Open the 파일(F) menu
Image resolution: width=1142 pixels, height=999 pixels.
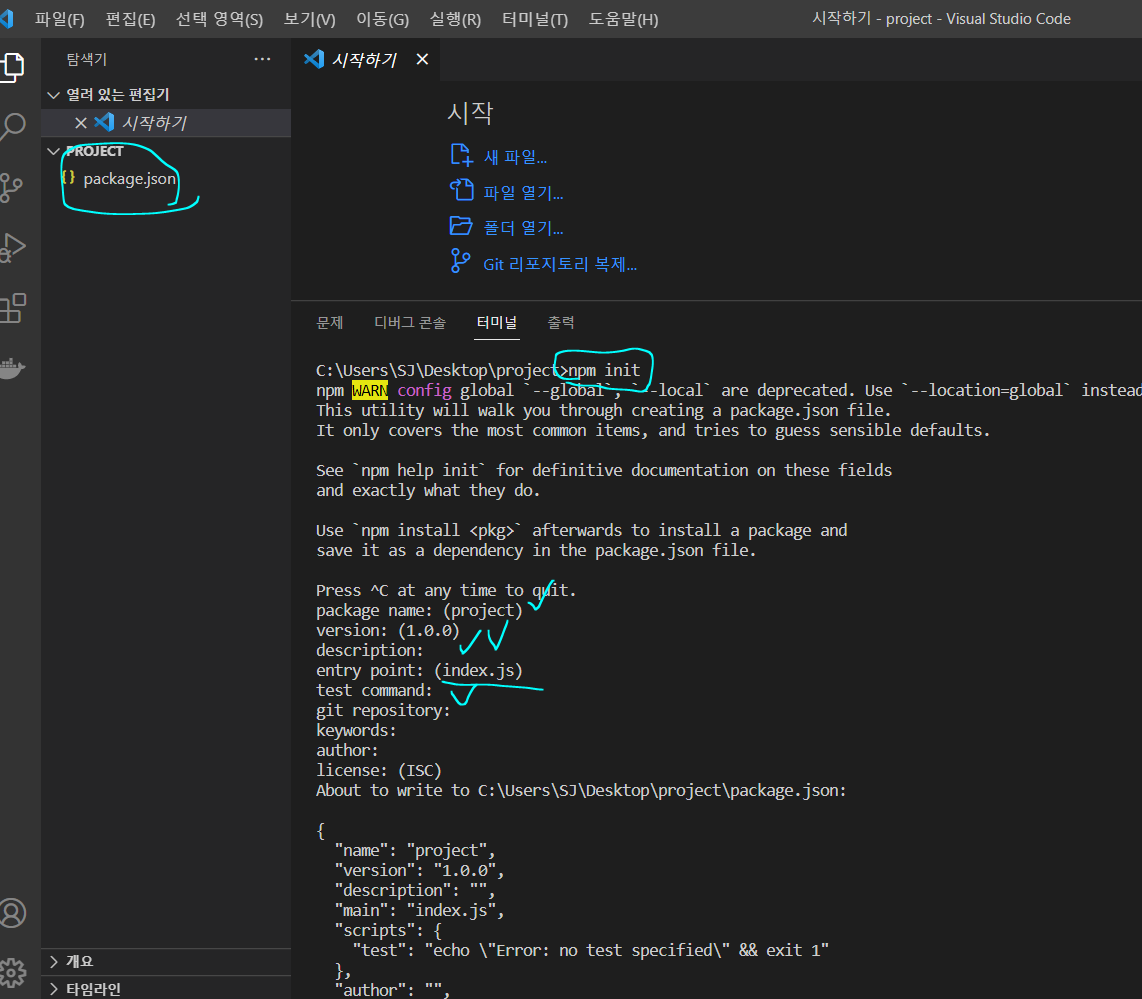(x=60, y=20)
